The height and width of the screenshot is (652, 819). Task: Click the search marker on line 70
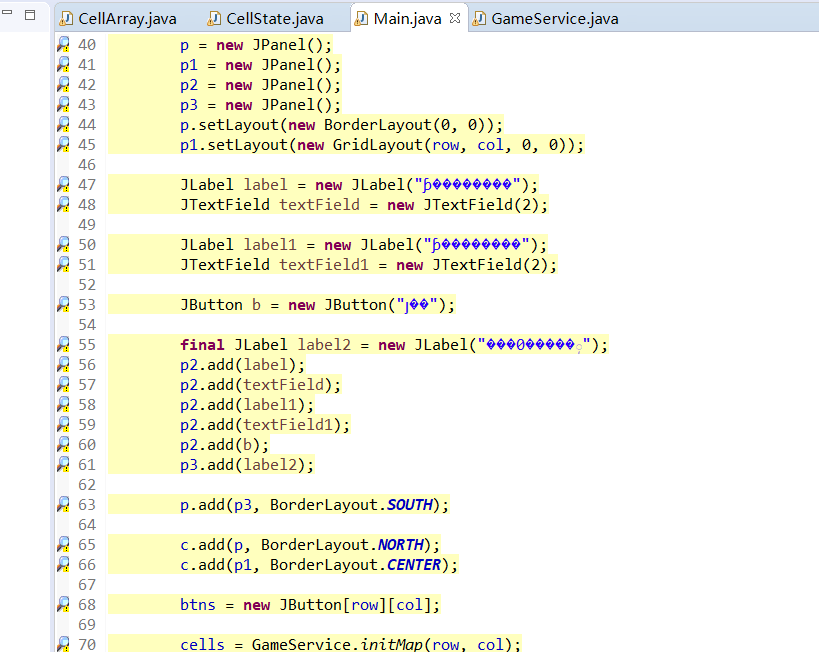coord(63,644)
